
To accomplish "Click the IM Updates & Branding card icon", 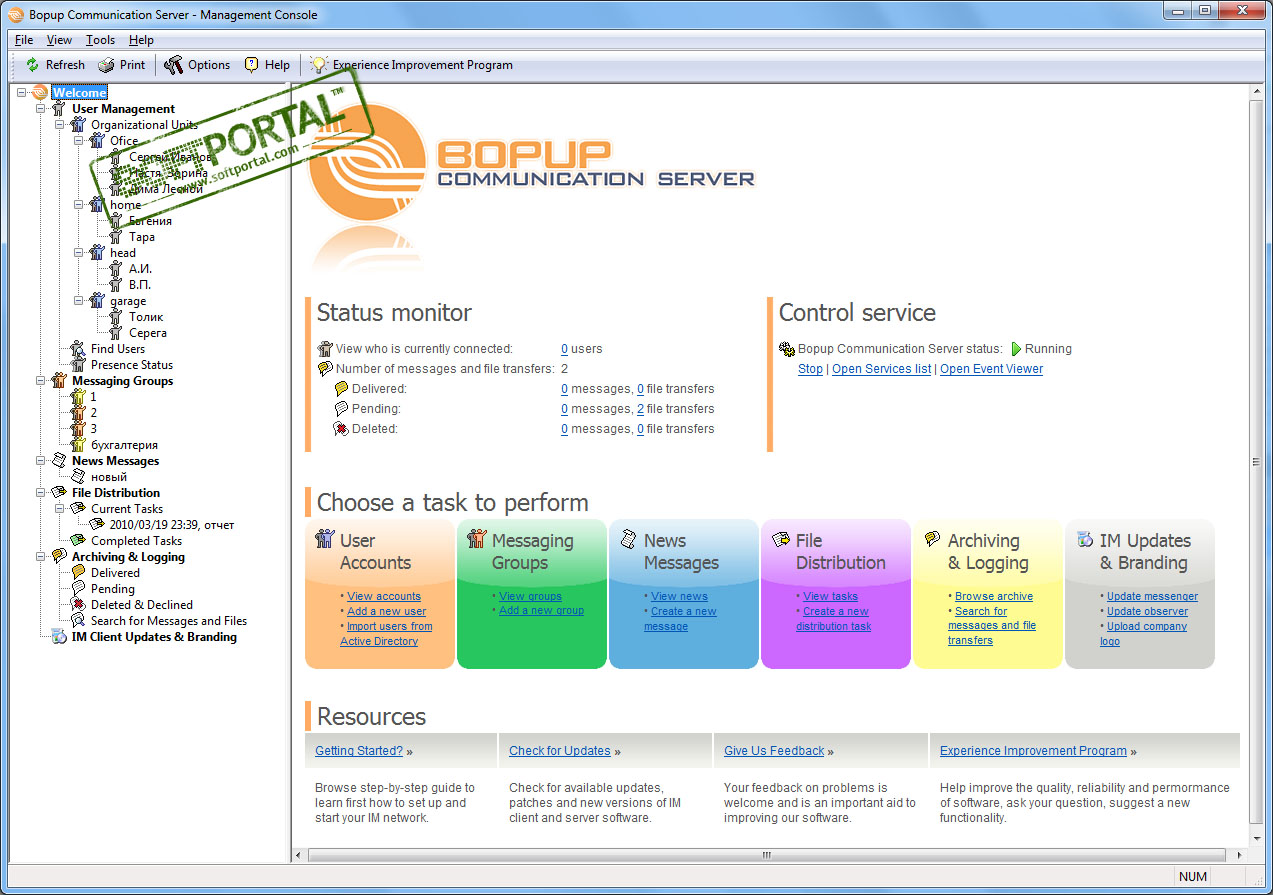I will (x=1085, y=539).
